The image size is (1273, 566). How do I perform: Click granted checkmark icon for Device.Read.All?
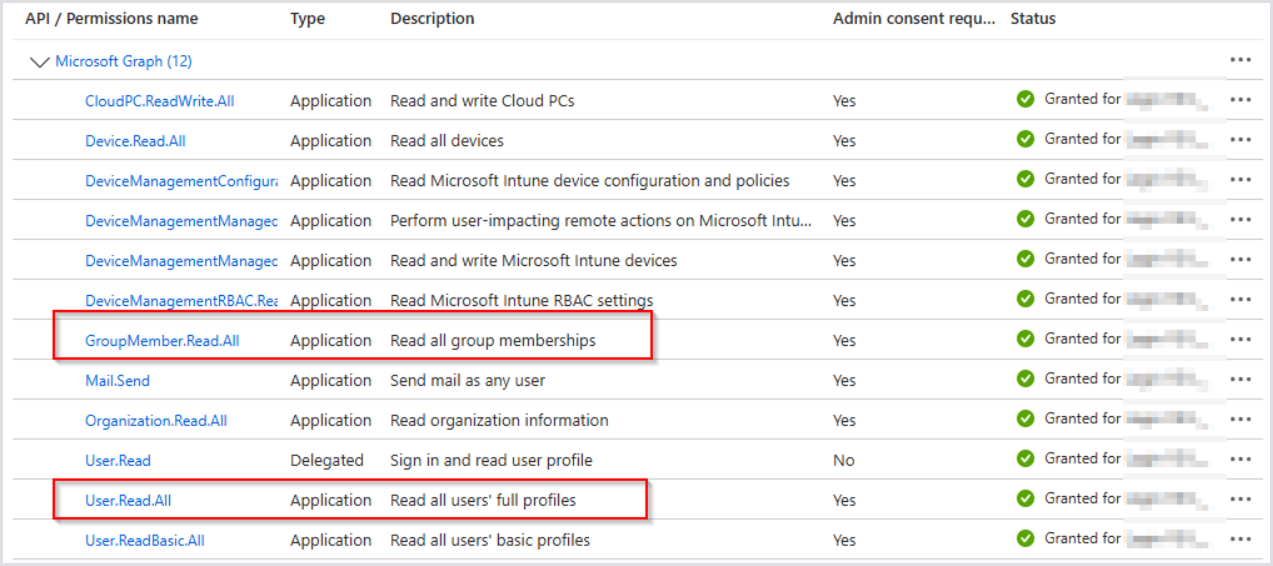[x=1025, y=139]
